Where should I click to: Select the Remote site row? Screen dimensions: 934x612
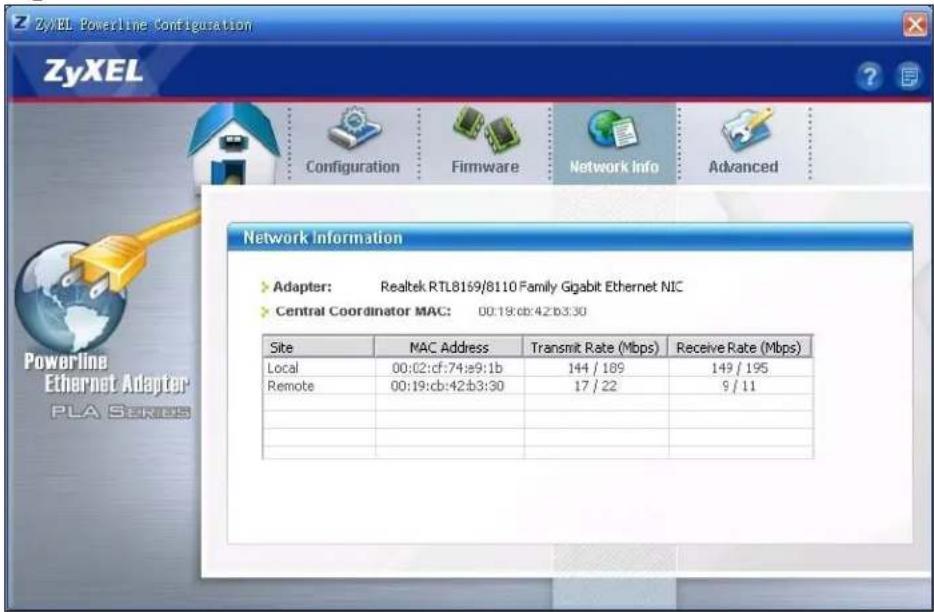[538, 386]
